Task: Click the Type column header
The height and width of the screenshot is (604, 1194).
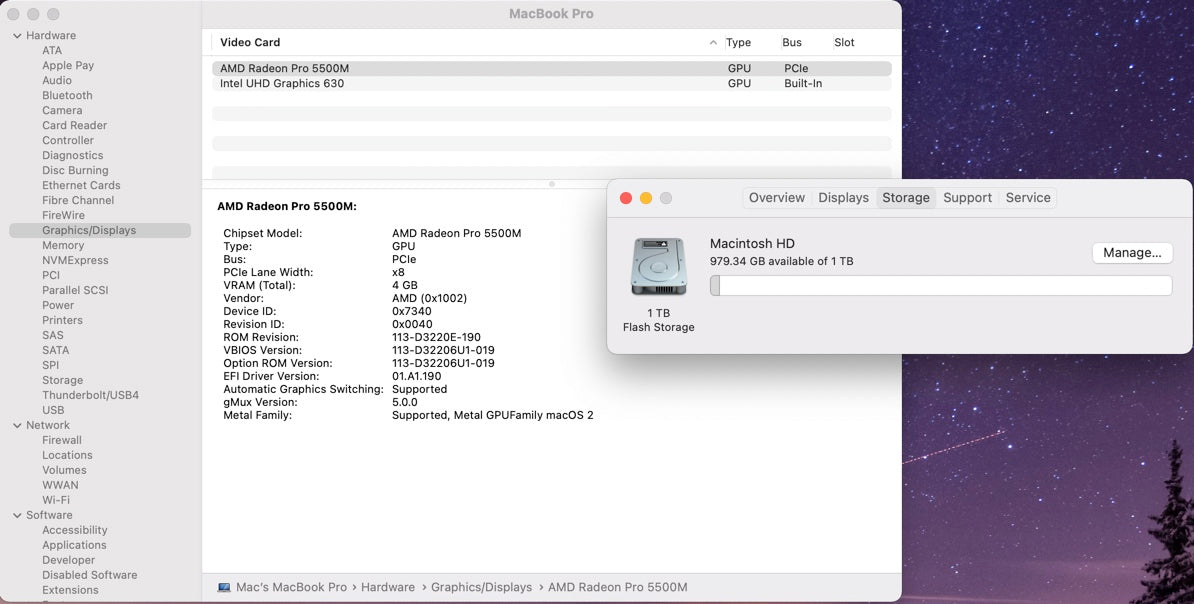Action: 738,43
